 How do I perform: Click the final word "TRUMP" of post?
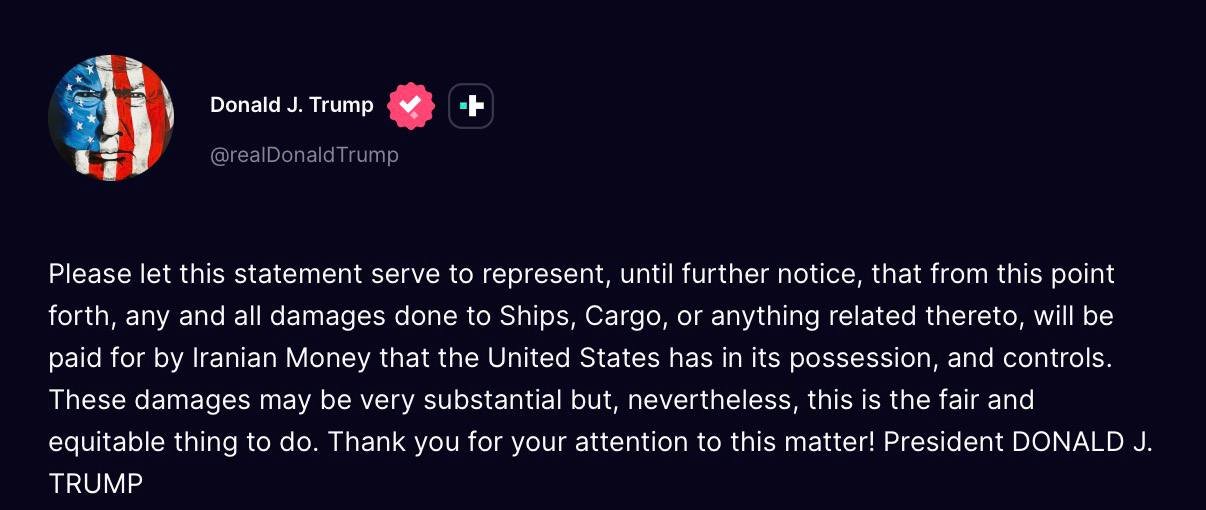click(x=96, y=485)
